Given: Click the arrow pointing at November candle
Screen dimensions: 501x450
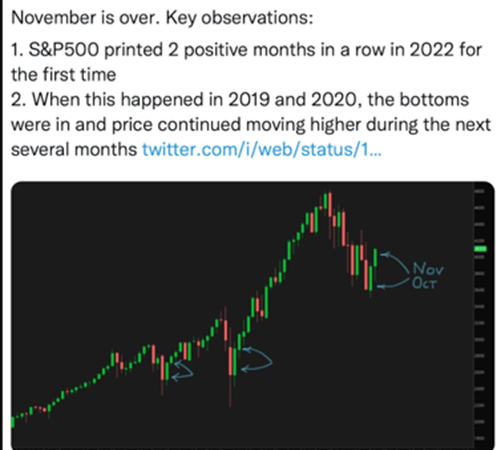Looking at the screenshot, I should [x=395, y=262].
